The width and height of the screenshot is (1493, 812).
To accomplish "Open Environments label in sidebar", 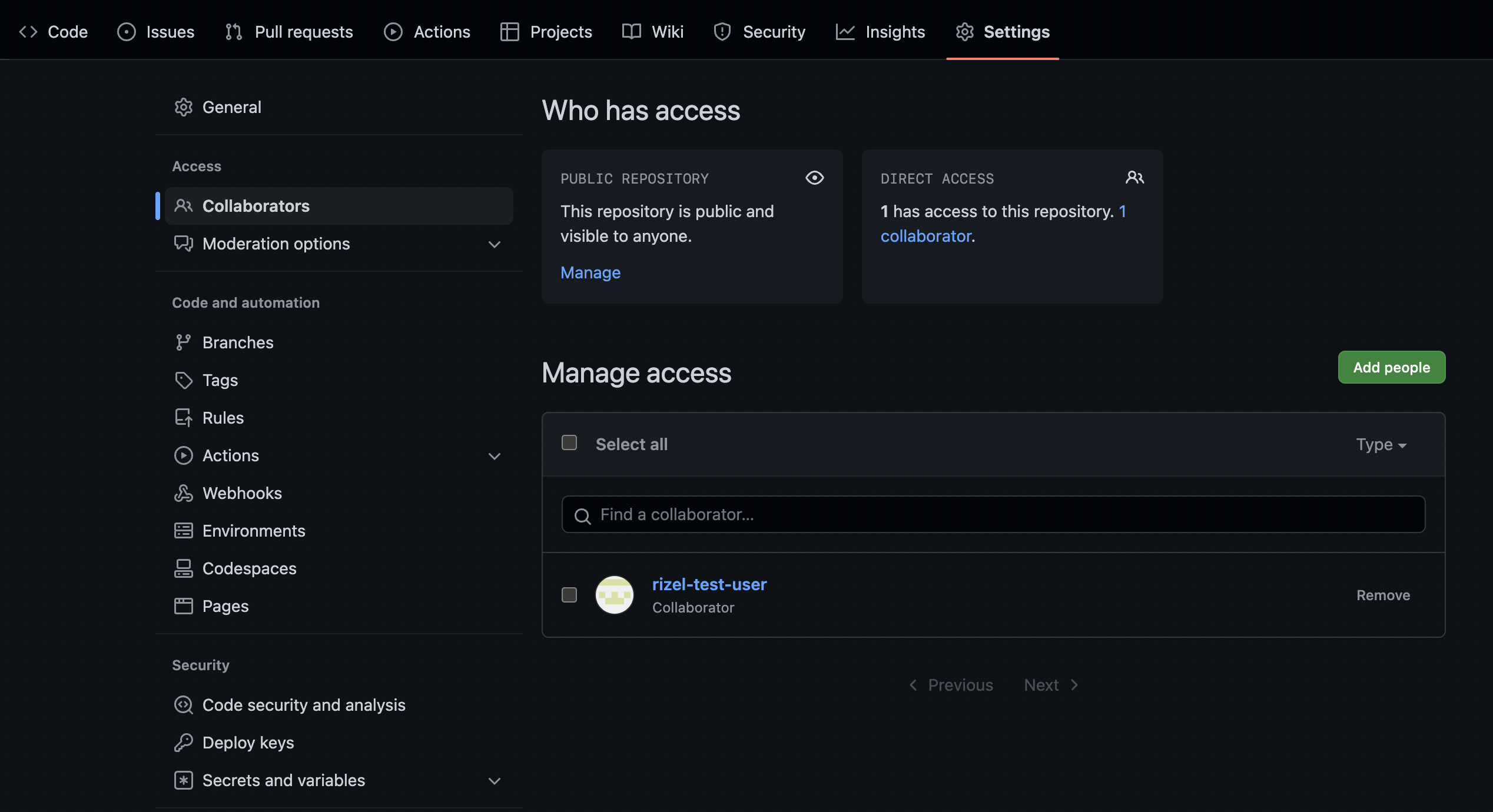I will (254, 531).
